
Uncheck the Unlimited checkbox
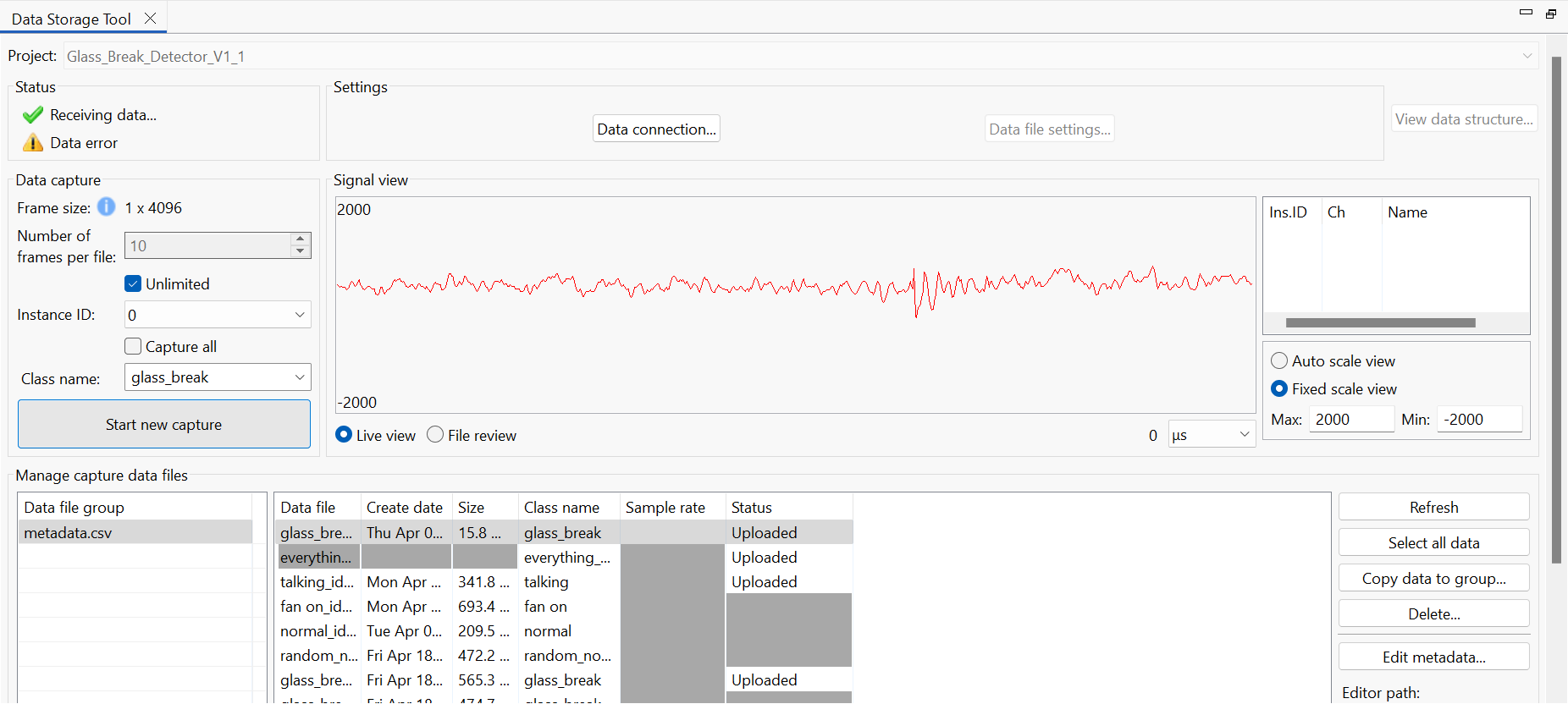tap(133, 284)
